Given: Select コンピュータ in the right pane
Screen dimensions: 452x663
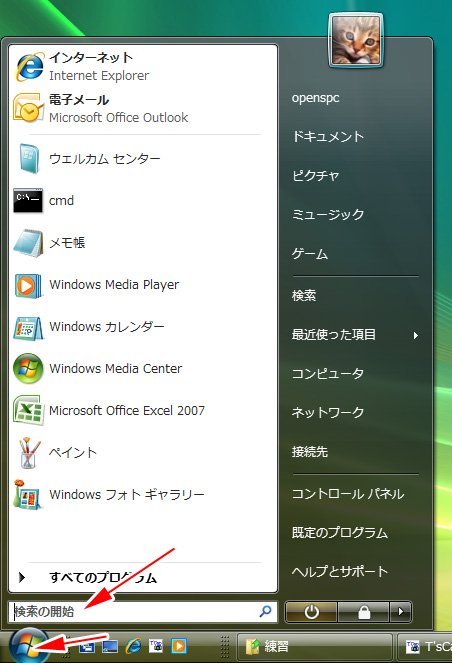Looking at the screenshot, I should (x=328, y=373).
